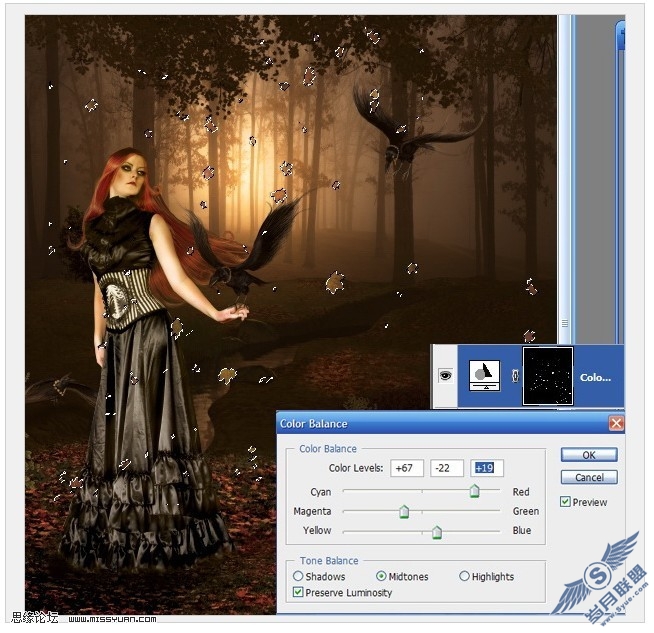
Task: Select the Midtones tone option
Action: (x=381, y=576)
